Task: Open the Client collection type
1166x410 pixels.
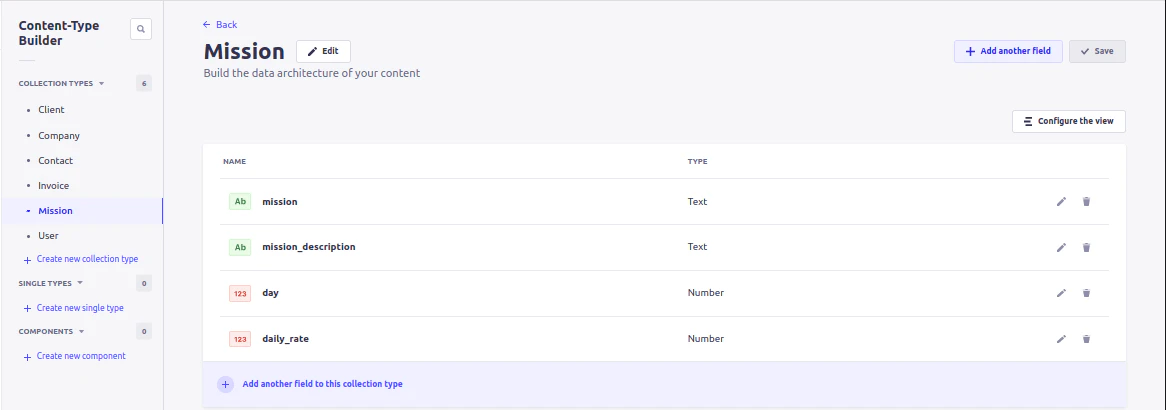Action: (x=51, y=110)
